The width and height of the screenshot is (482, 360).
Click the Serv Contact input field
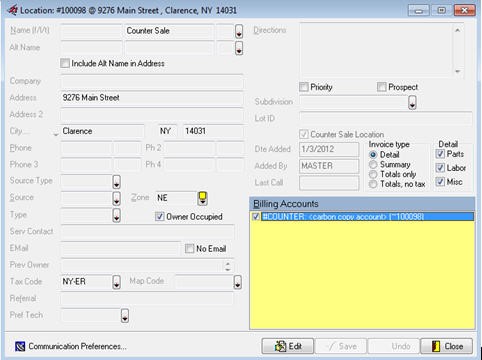147,231
